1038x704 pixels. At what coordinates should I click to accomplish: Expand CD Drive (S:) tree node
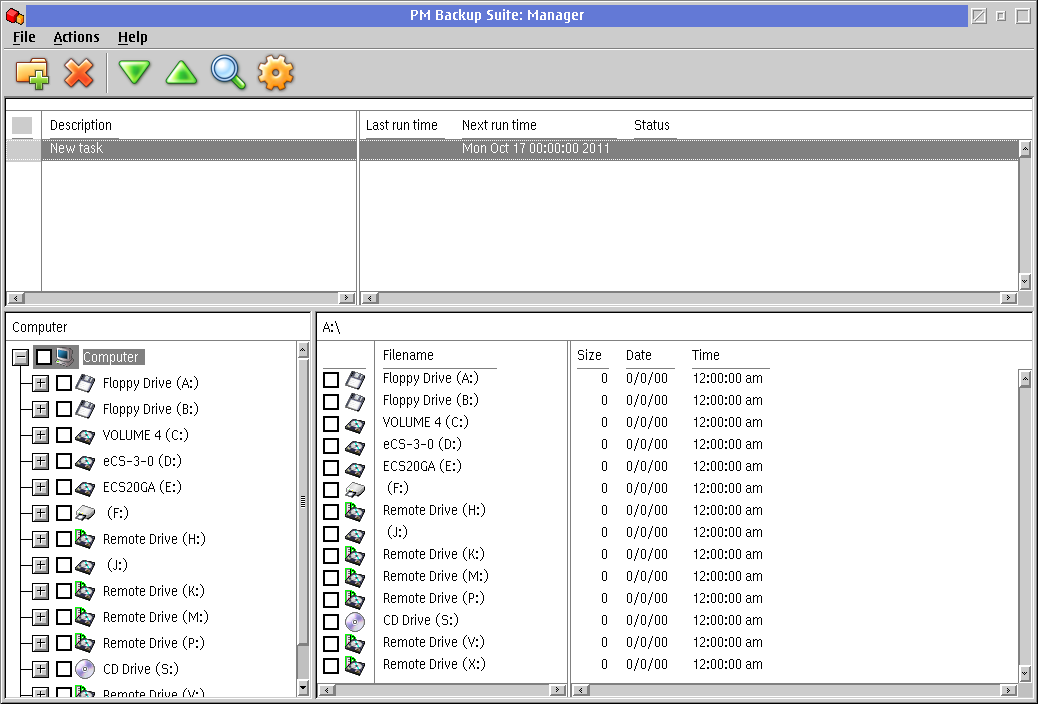(40, 669)
